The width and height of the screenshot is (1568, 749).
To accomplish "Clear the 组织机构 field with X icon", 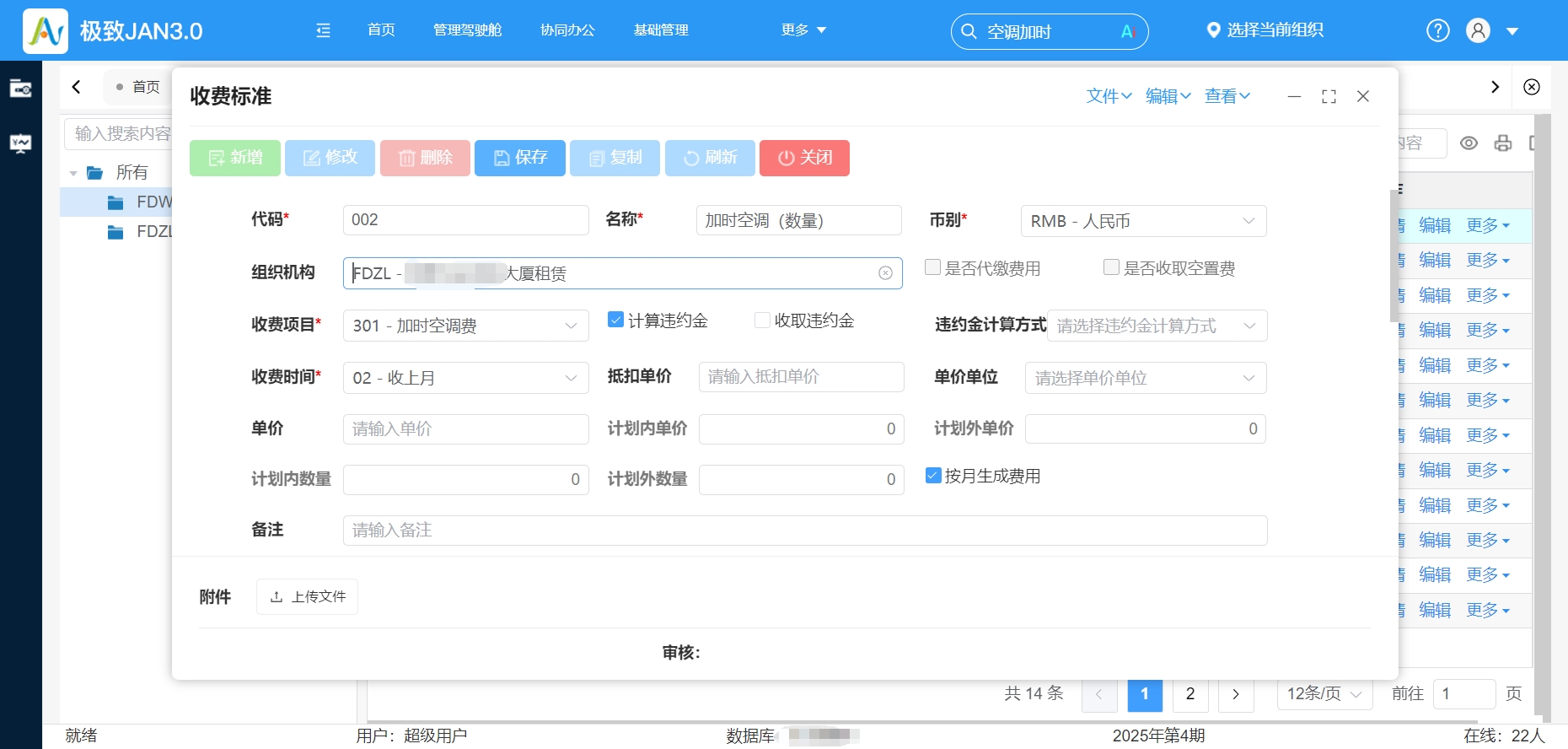I will (x=885, y=272).
